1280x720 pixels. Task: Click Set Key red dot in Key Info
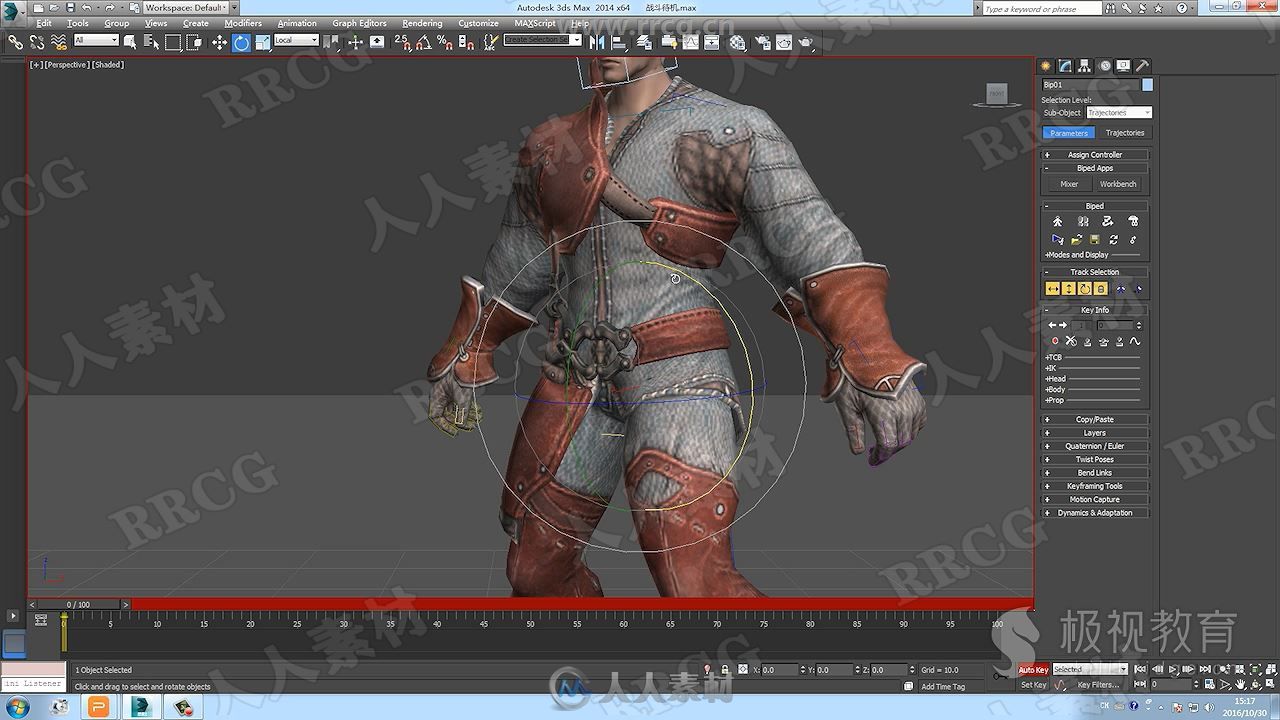click(1055, 342)
